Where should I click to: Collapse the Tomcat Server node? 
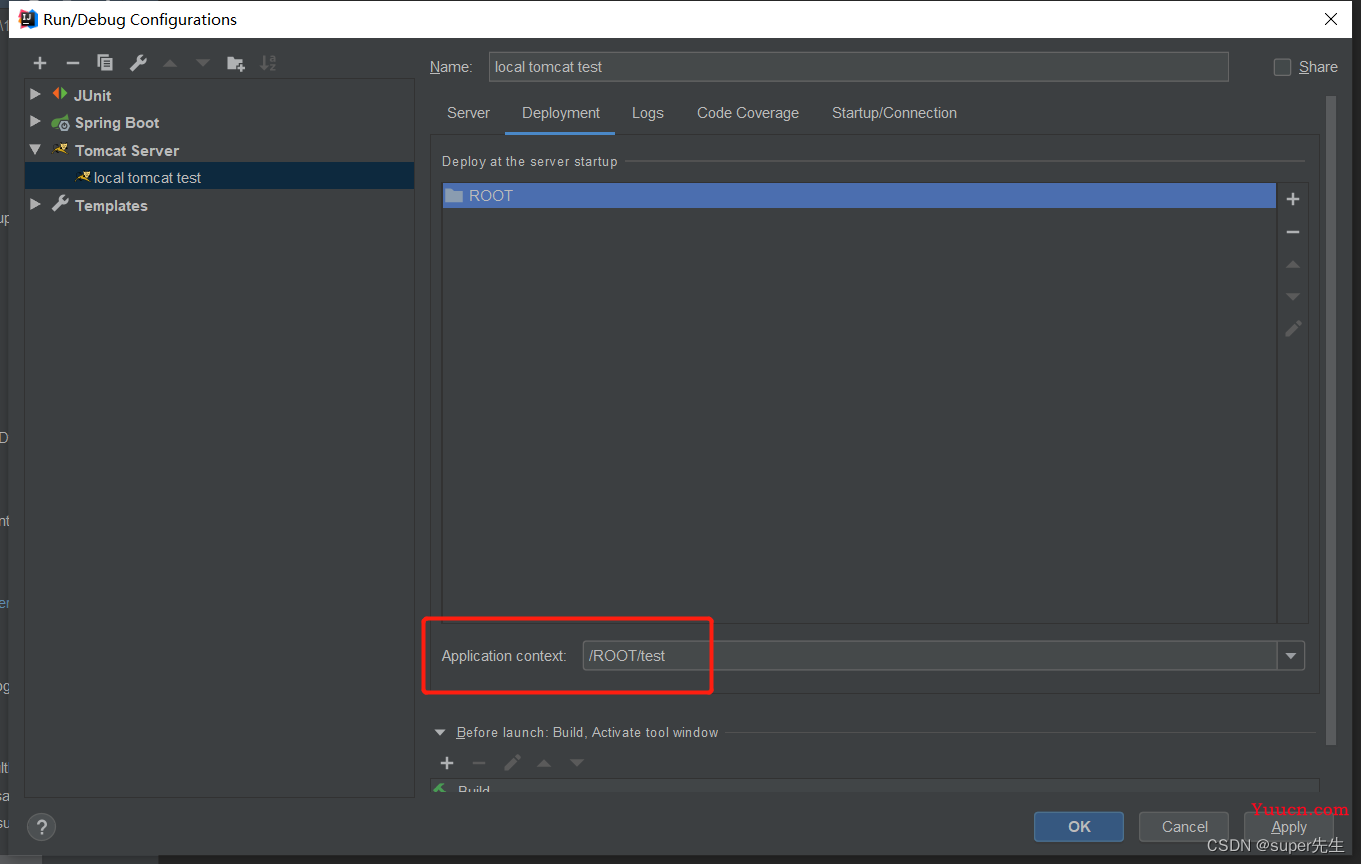click(x=35, y=150)
